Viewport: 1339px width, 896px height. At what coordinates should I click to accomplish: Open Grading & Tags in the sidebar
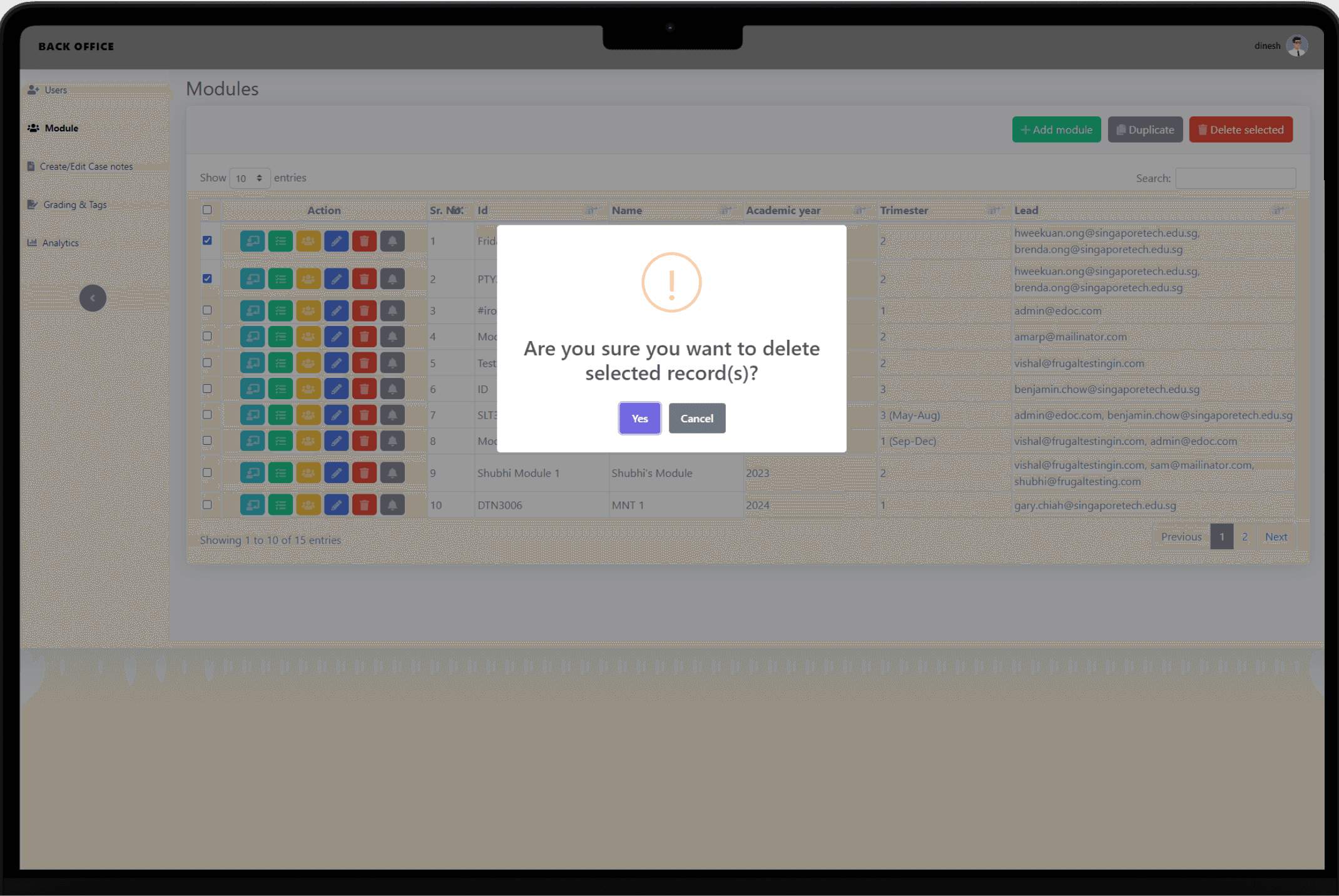click(74, 205)
